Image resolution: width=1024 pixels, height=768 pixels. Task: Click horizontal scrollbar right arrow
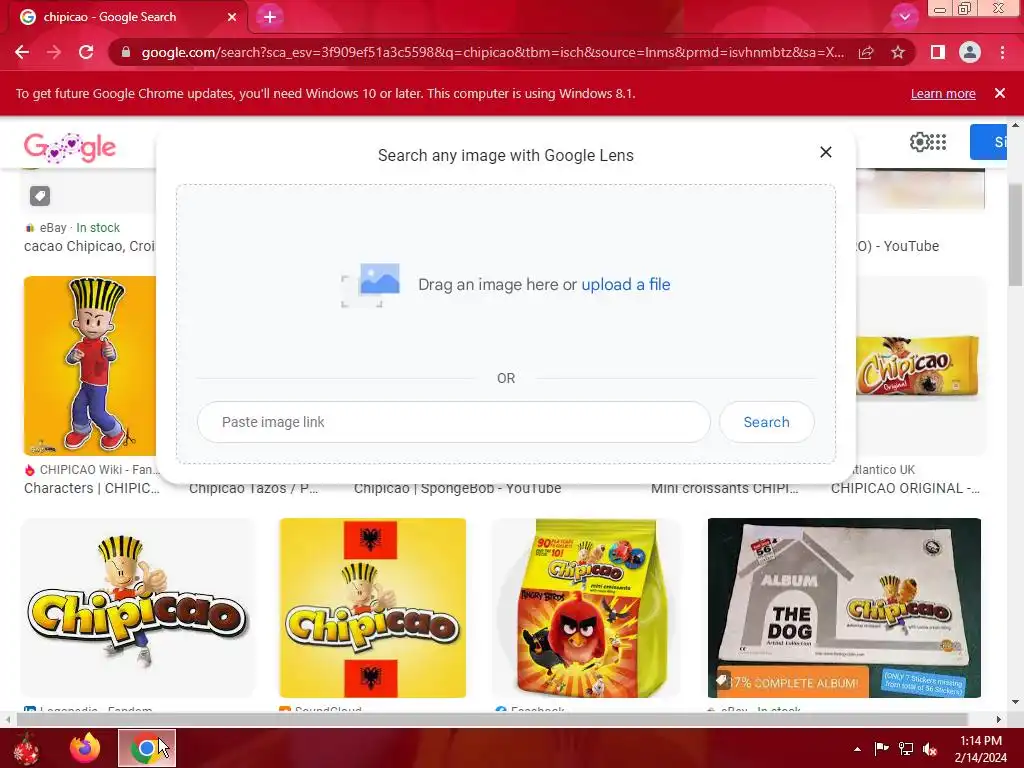pos(999,720)
